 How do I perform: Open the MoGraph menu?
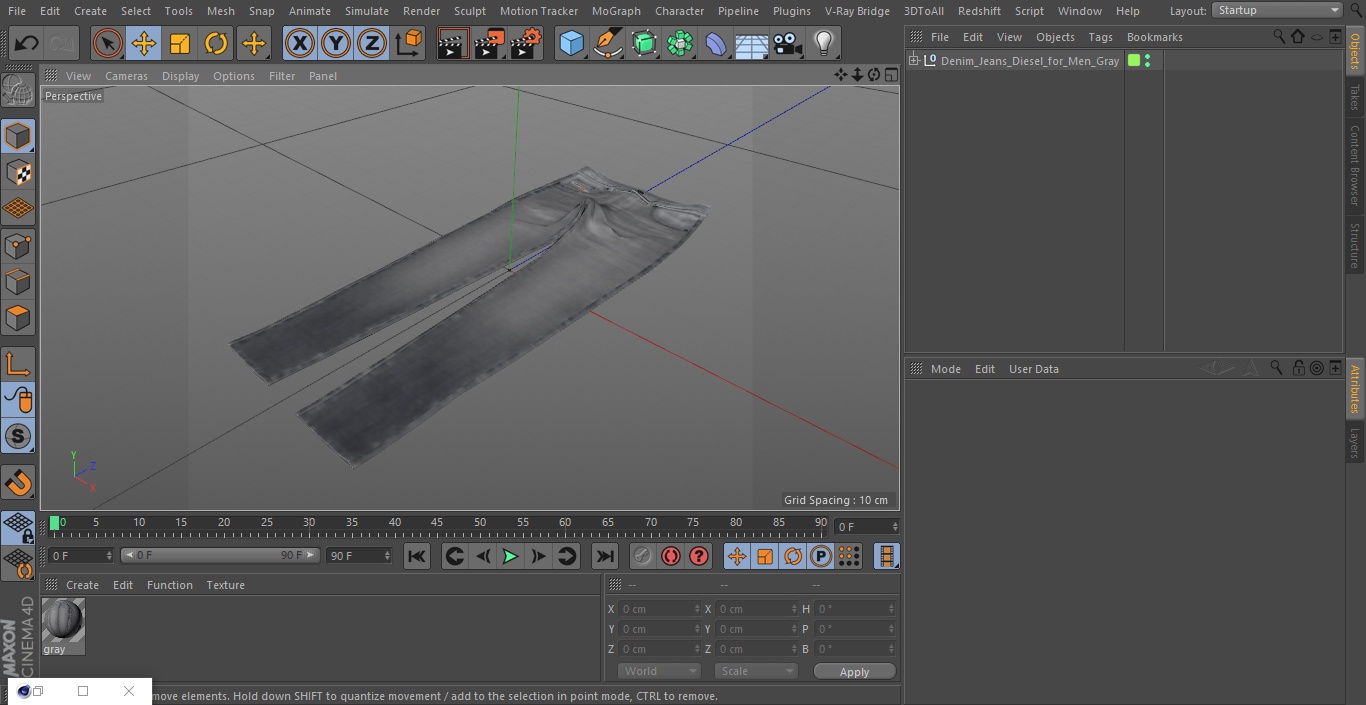pos(616,11)
